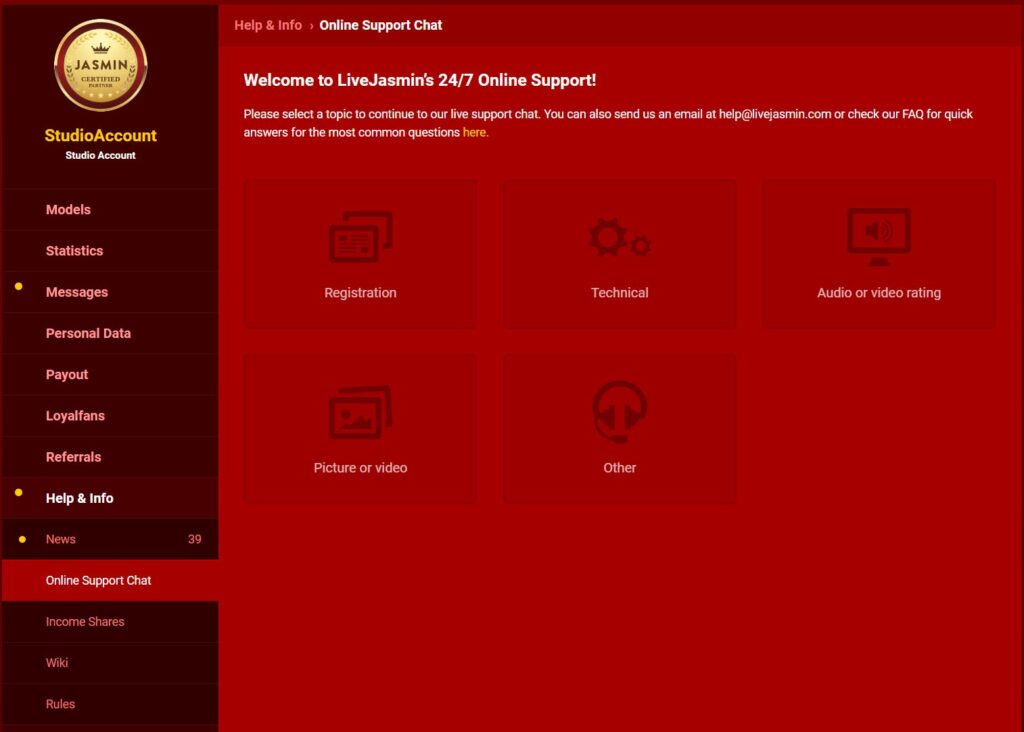The height and width of the screenshot is (732, 1024).
Task: Click the Picture or video images icon
Action: 360,413
